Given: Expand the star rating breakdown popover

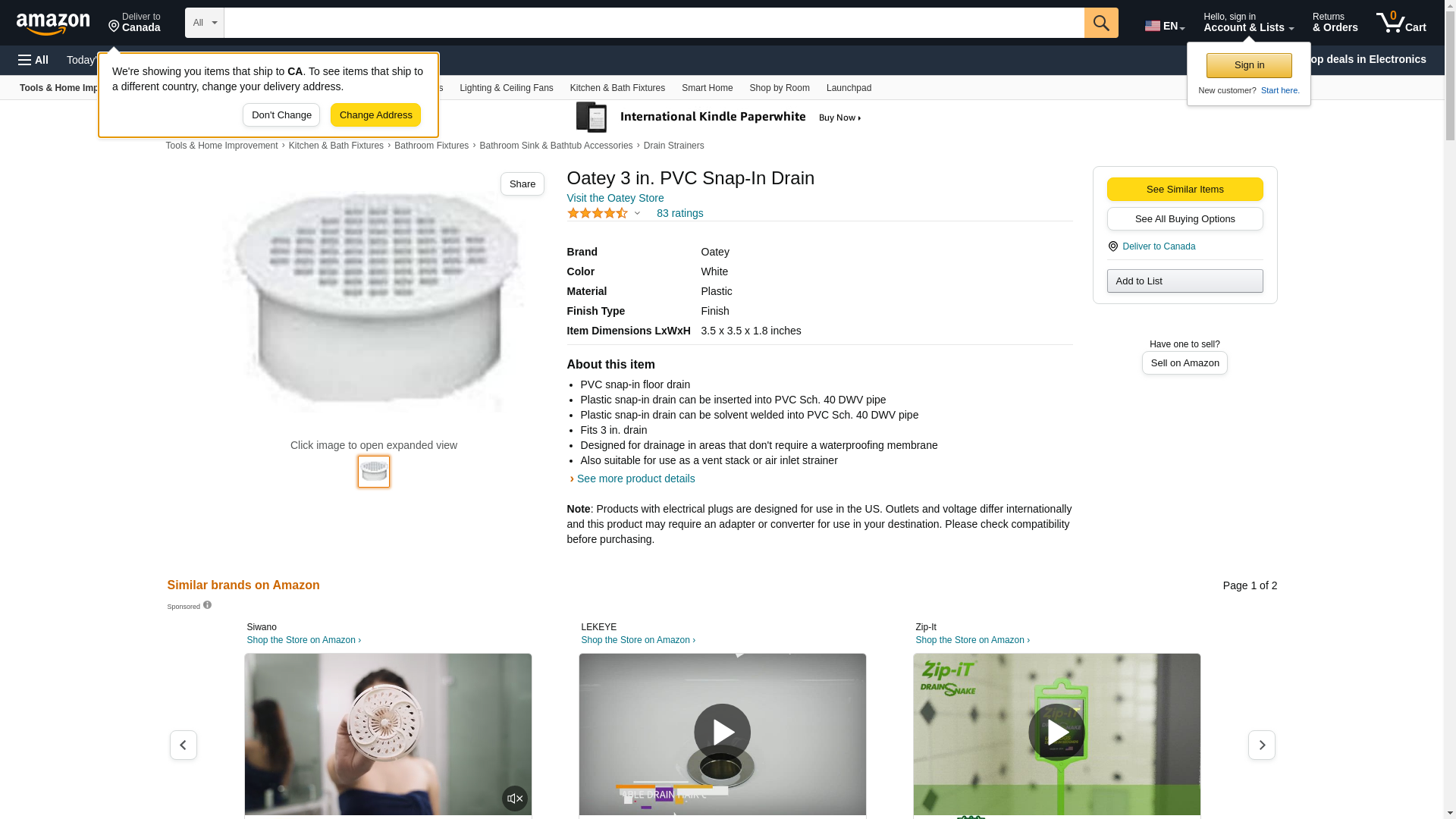Looking at the screenshot, I should (637, 213).
